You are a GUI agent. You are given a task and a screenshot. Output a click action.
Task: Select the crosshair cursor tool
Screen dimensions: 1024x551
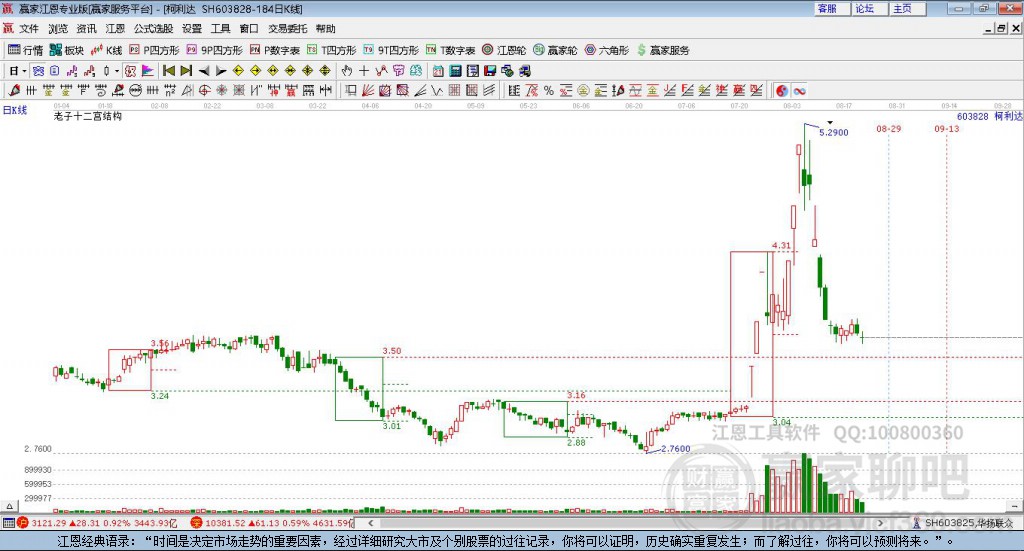(x=364, y=71)
